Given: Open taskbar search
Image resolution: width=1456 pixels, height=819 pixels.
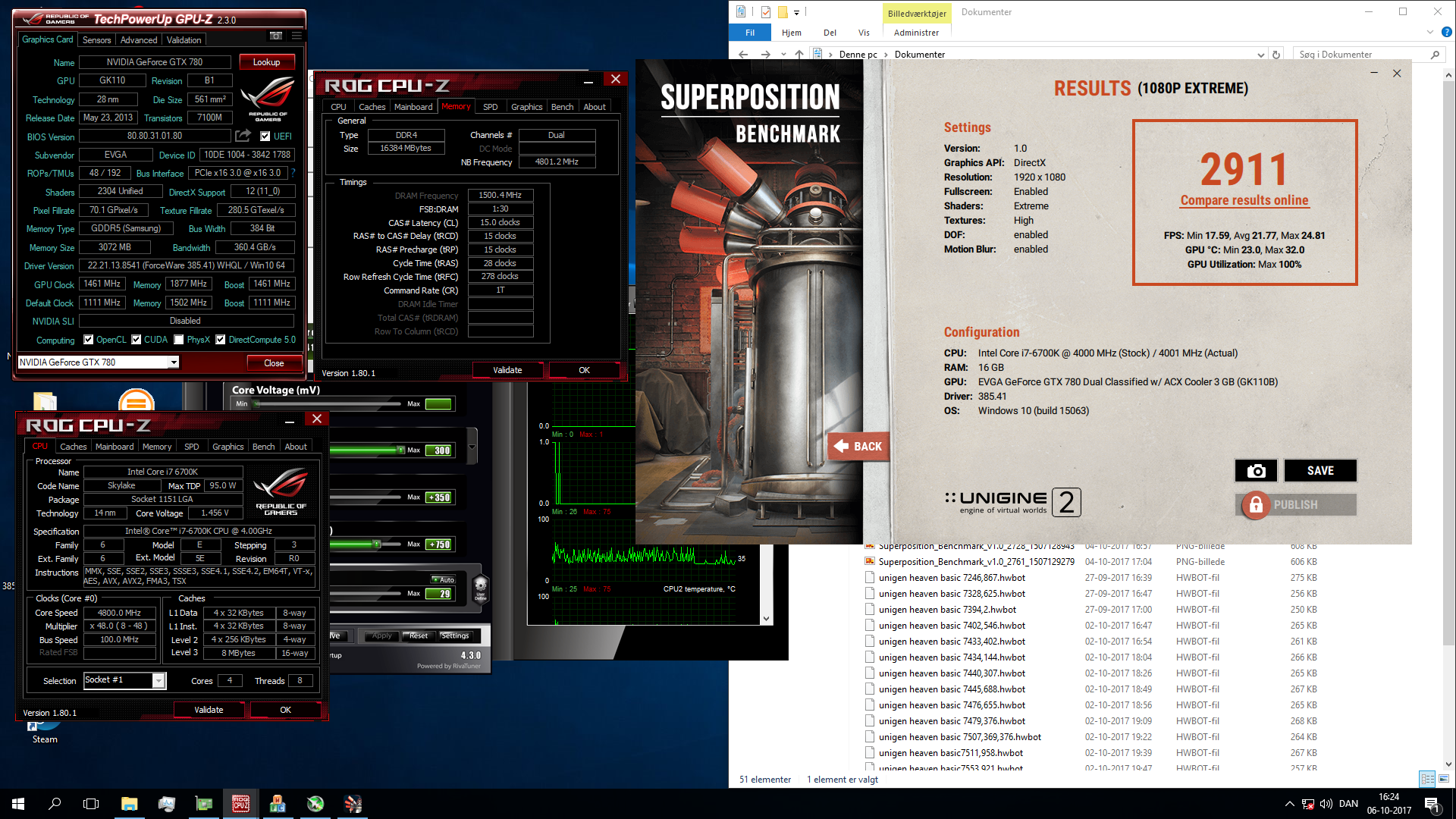Looking at the screenshot, I should (55, 804).
